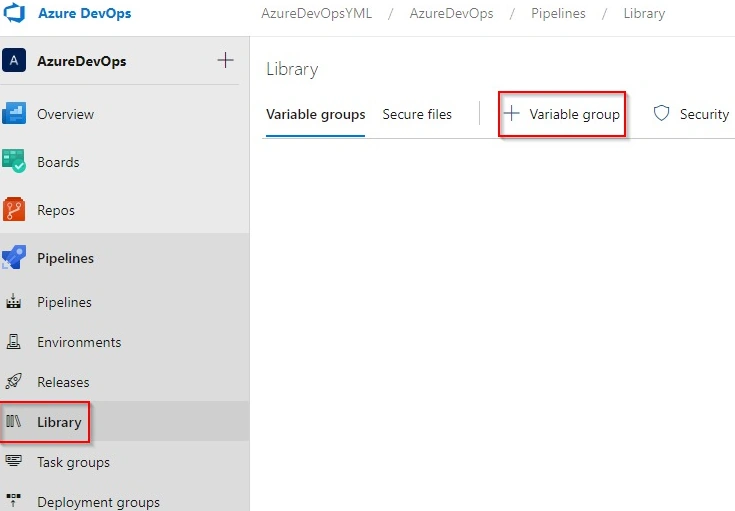The image size is (735, 511).
Task: Click the Environments icon
Action: pos(14,341)
